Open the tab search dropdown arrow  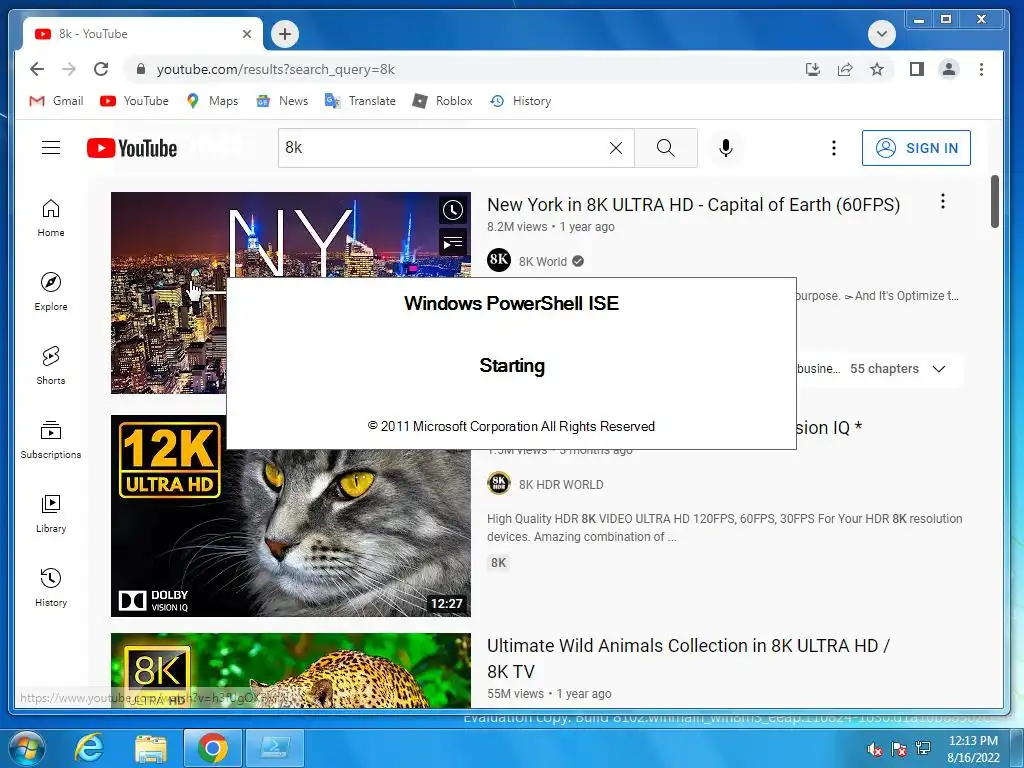882,34
